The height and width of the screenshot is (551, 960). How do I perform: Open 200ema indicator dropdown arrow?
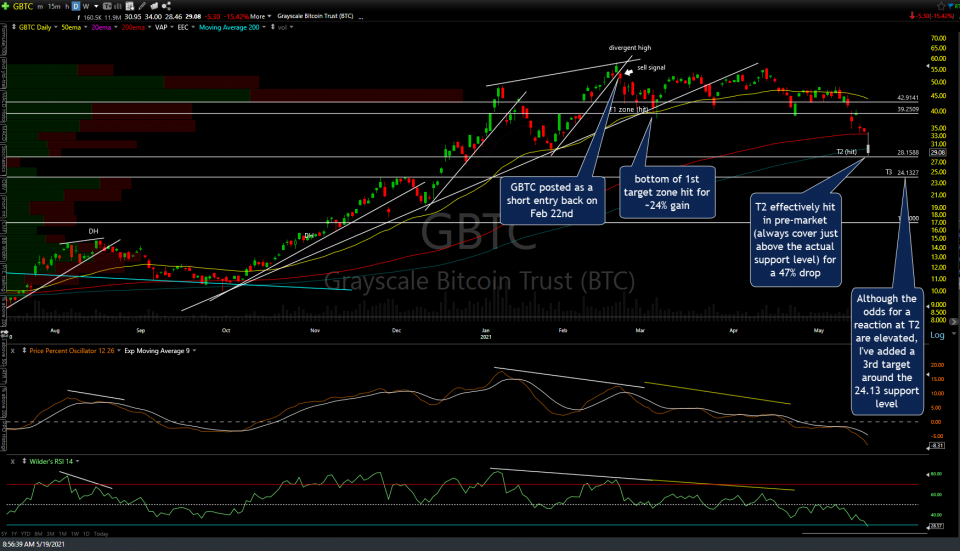149,27
